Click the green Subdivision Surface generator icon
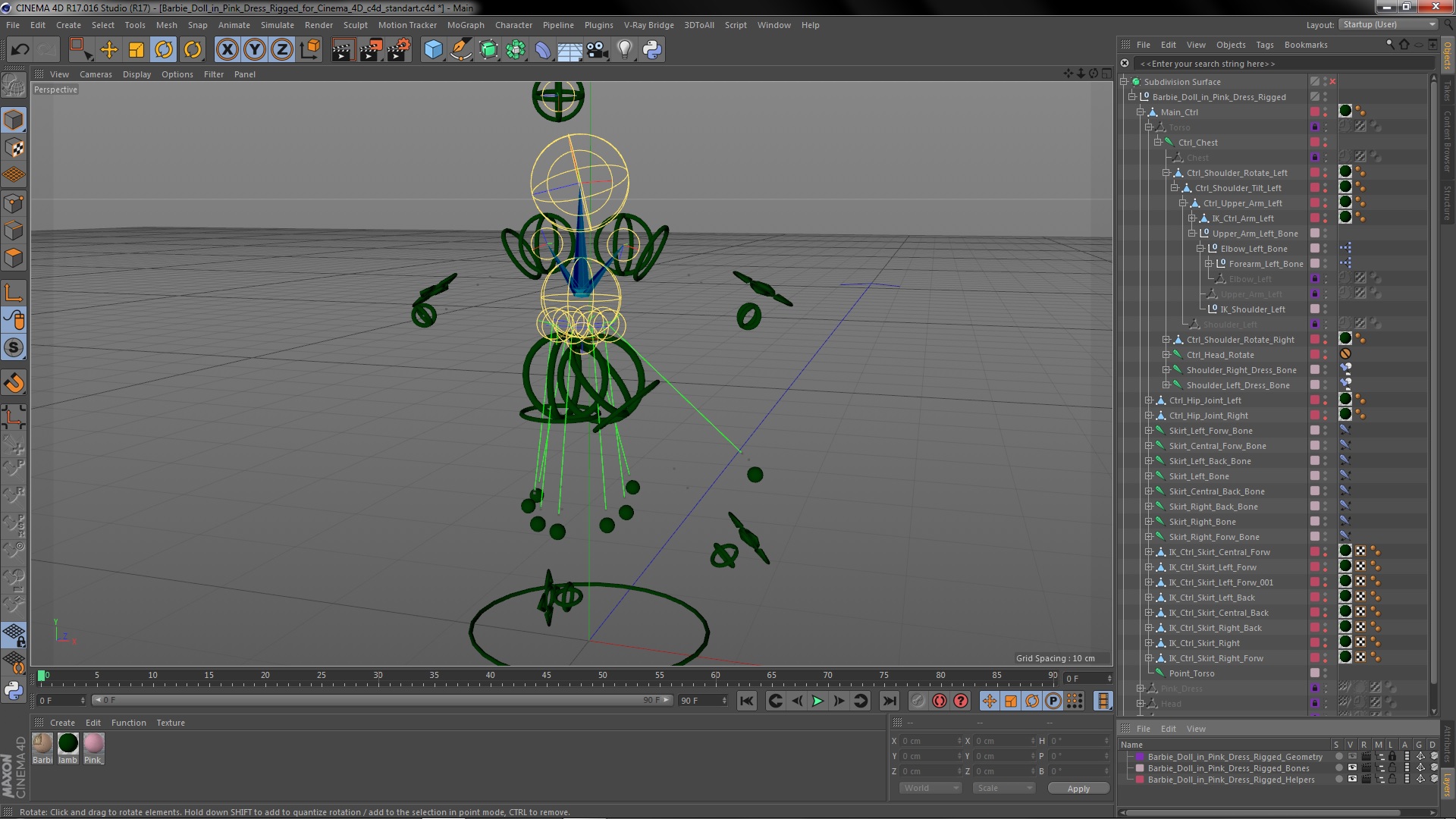1456x819 pixels. click(488, 50)
